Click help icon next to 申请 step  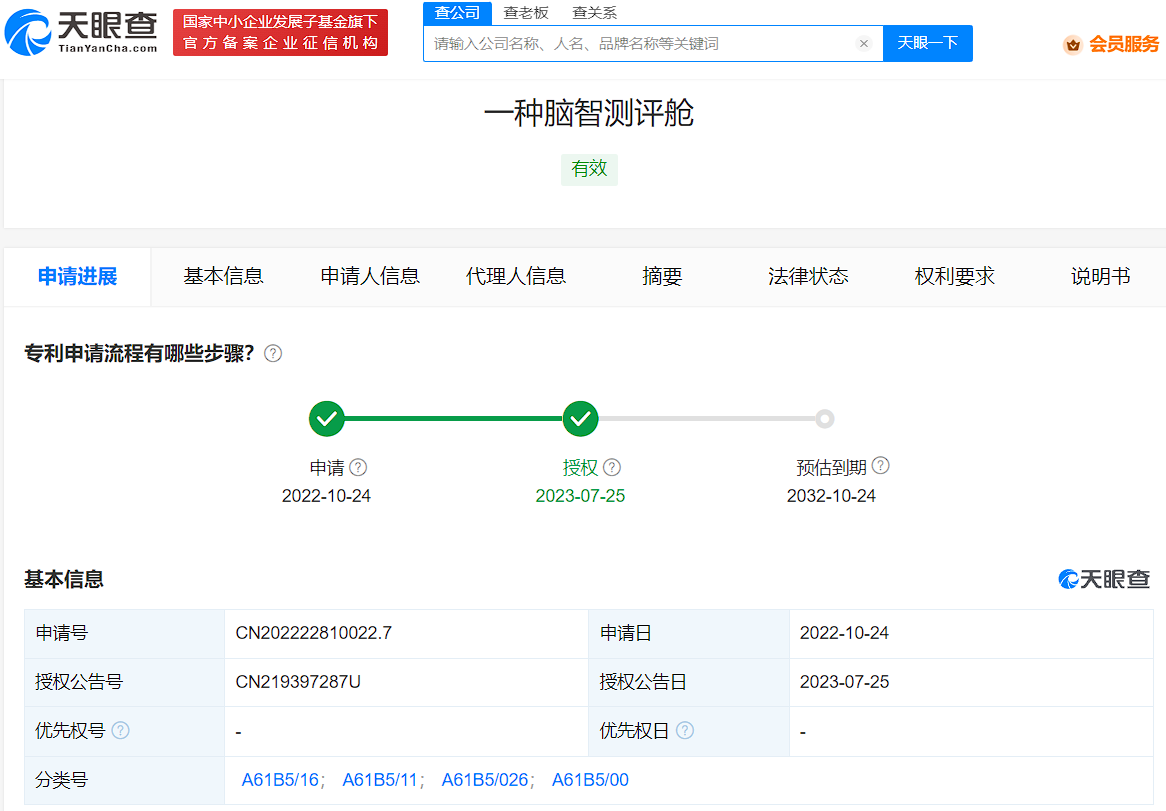pyautogui.click(x=358, y=467)
